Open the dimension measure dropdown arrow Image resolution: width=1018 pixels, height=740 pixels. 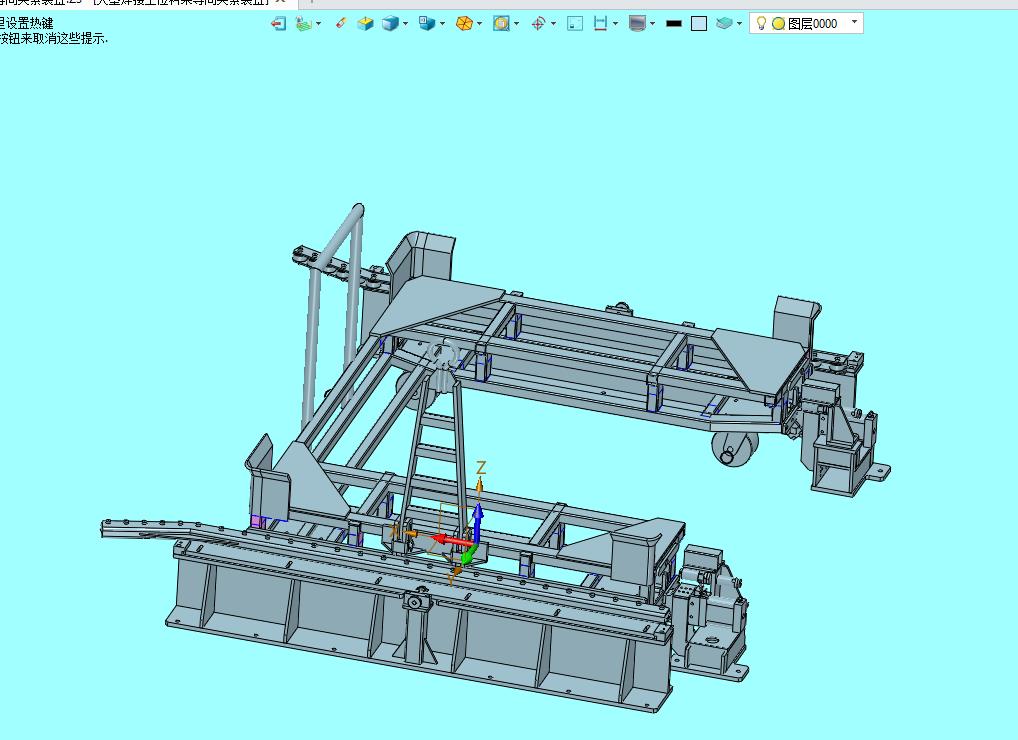point(615,24)
